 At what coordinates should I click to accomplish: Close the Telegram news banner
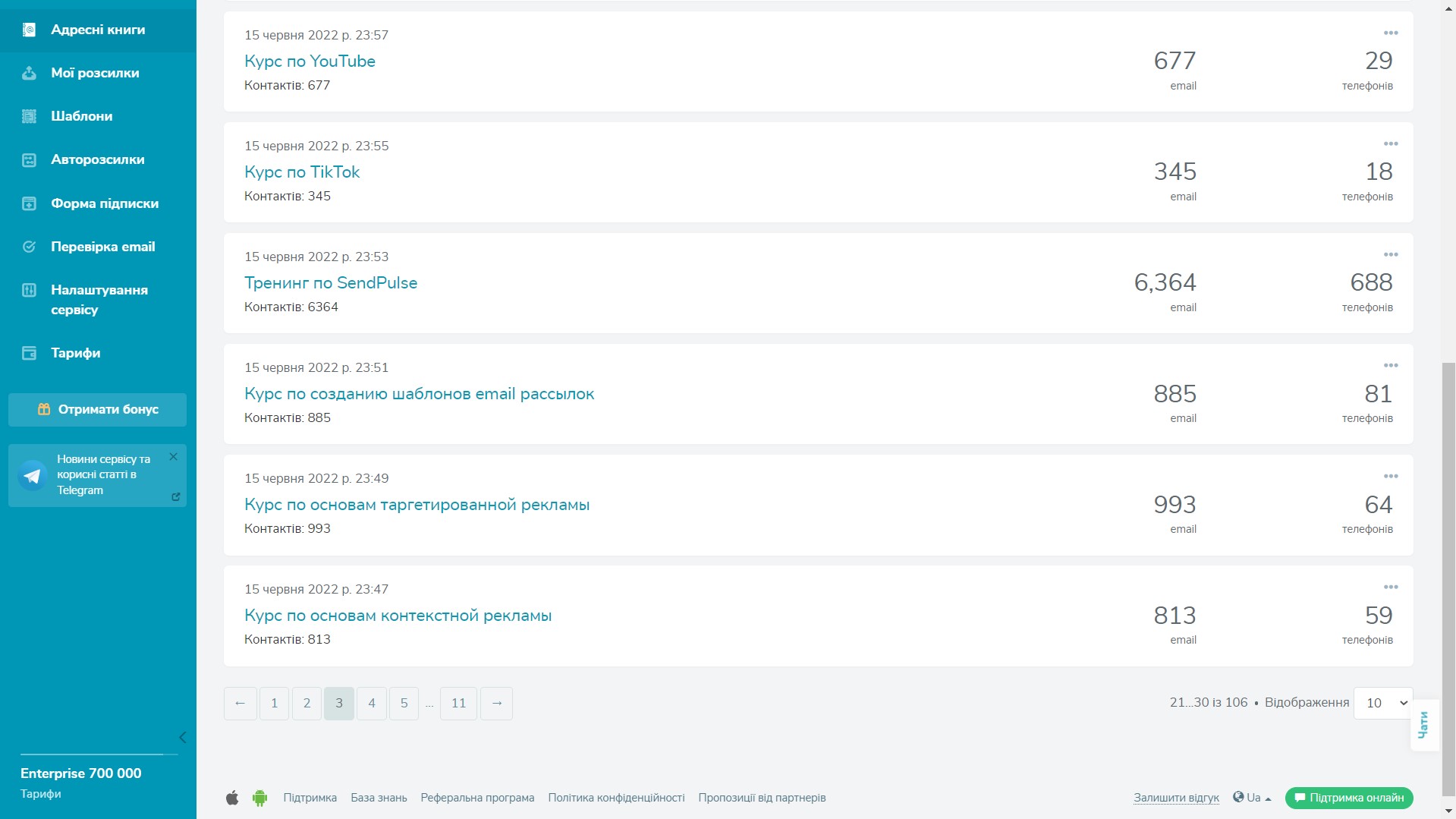[x=173, y=456]
